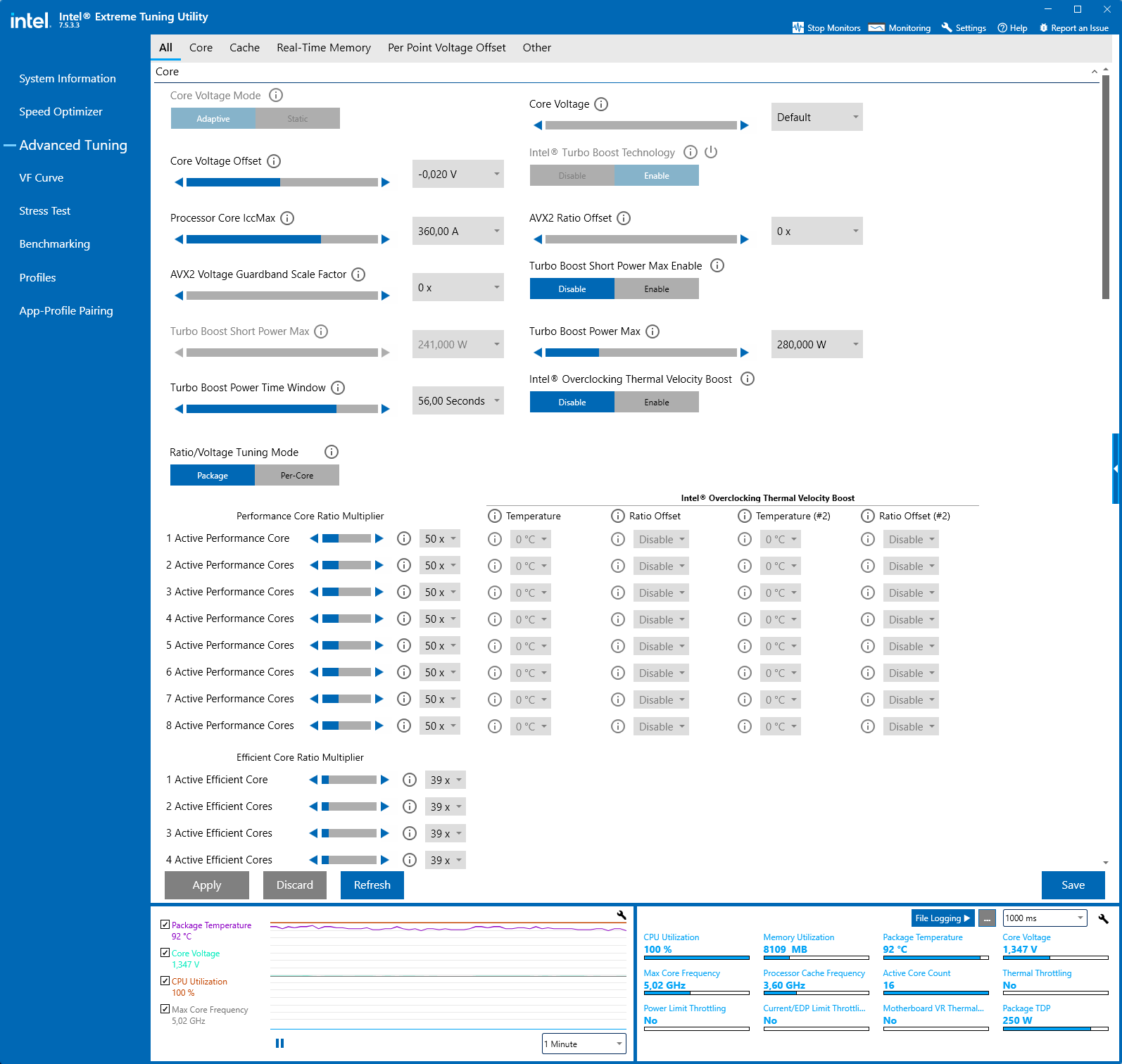Open monitor panel wrench settings

(1103, 918)
